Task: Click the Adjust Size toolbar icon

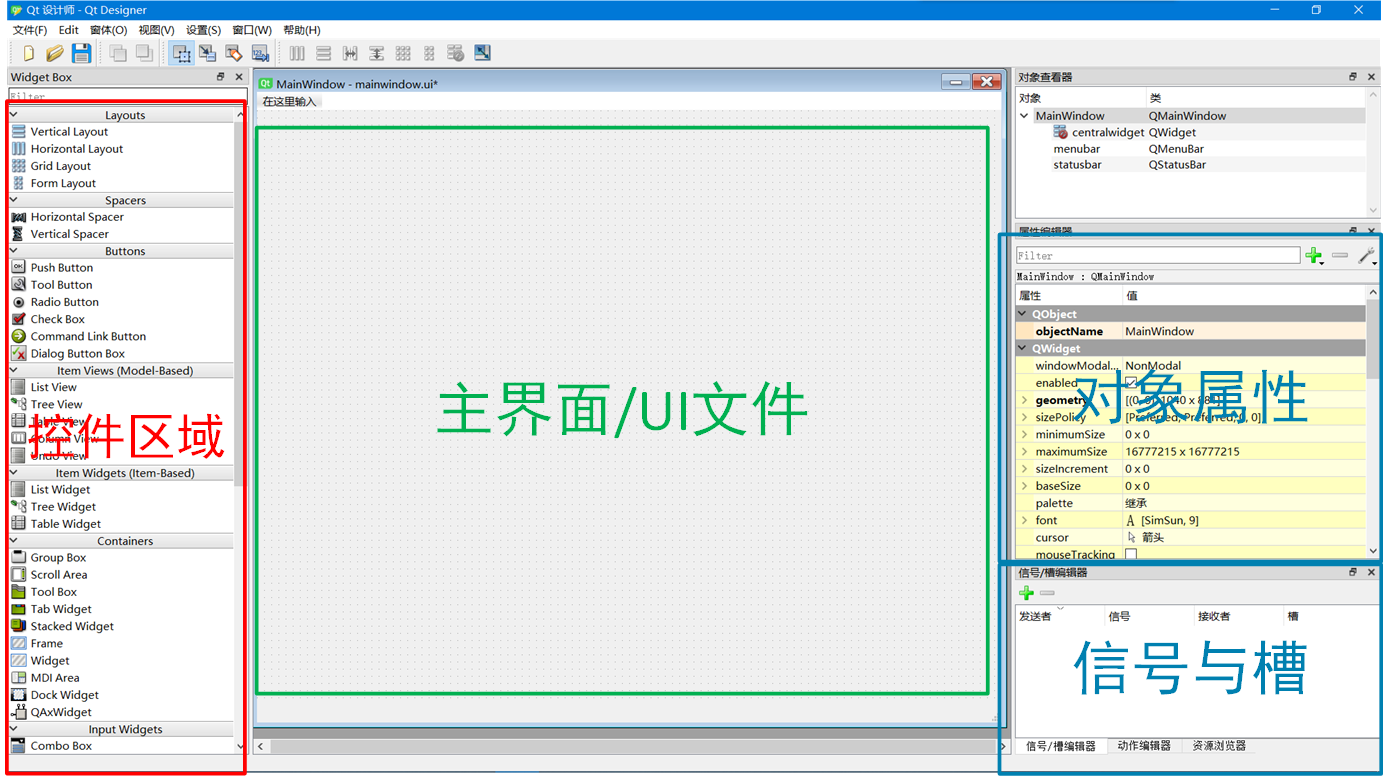Action: point(483,53)
